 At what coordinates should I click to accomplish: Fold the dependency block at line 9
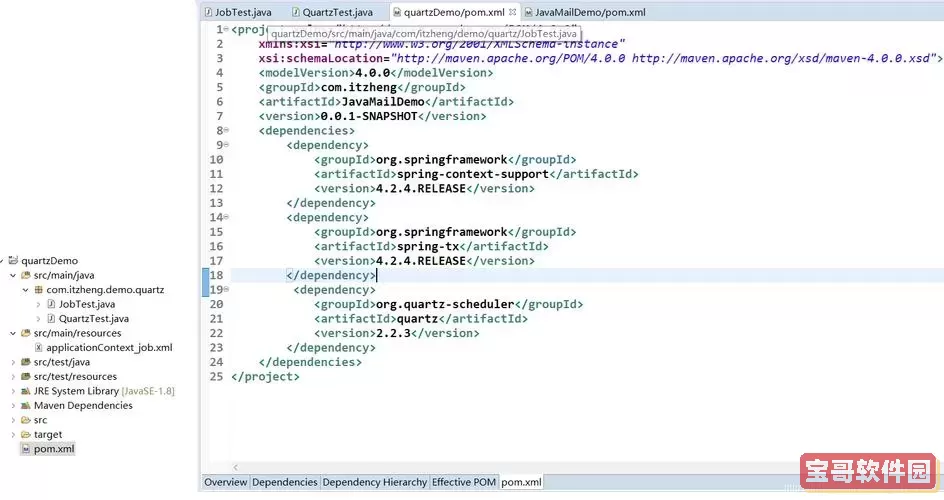pos(226,144)
